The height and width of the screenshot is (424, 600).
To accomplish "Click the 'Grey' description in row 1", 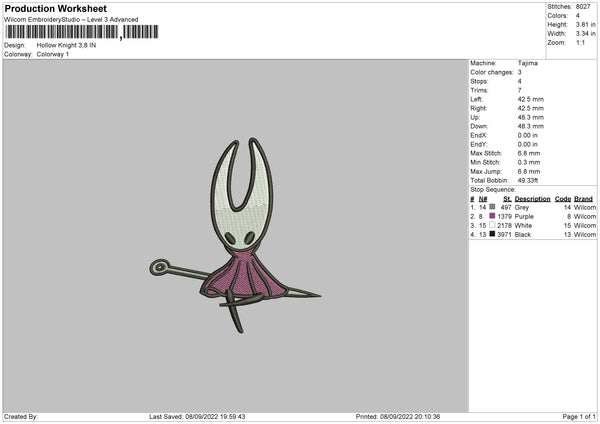I will pos(522,207).
